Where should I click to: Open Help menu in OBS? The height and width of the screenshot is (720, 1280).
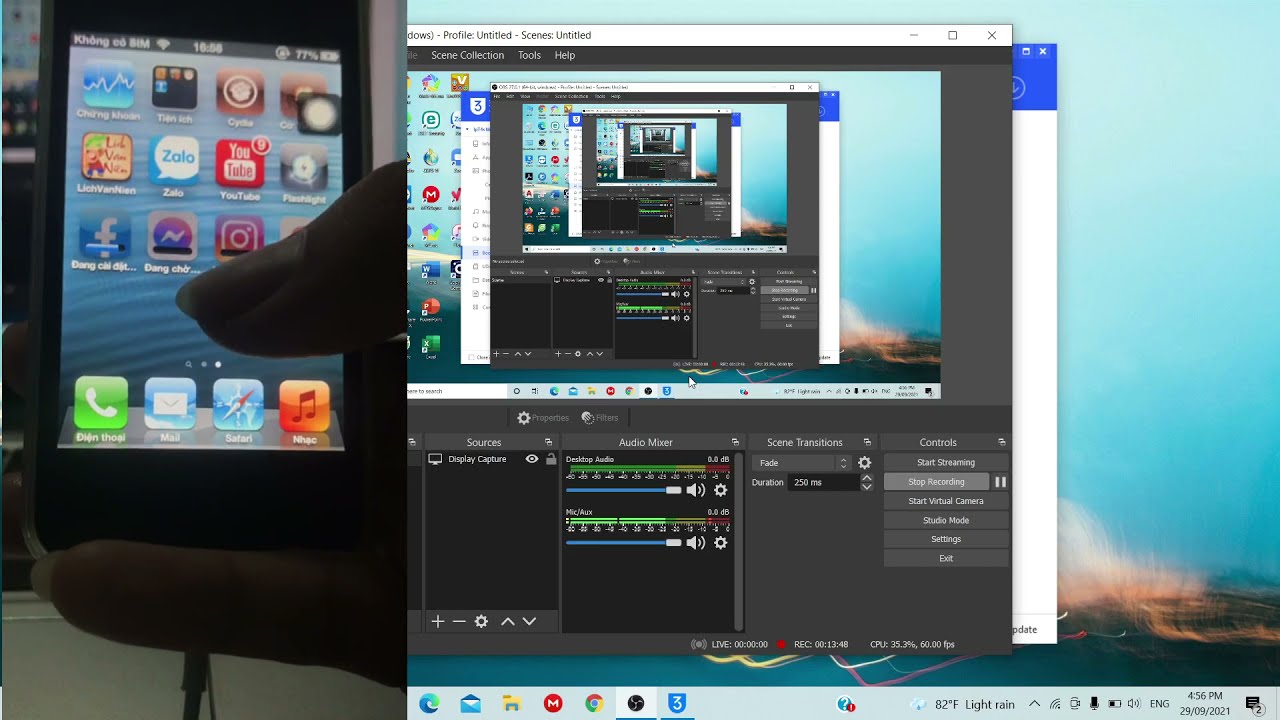[x=565, y=55]
